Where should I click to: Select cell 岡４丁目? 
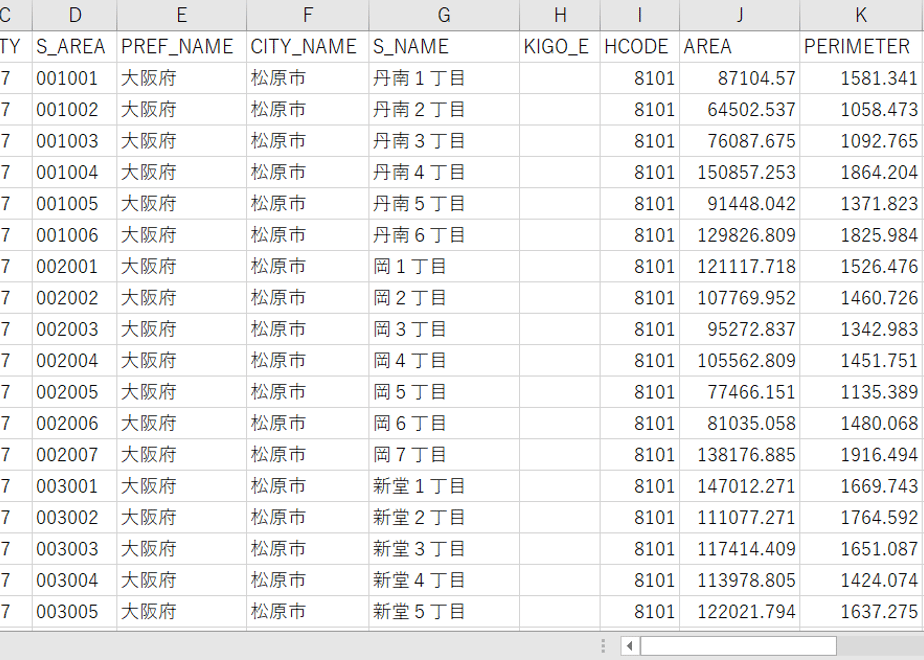click(444, 361)
